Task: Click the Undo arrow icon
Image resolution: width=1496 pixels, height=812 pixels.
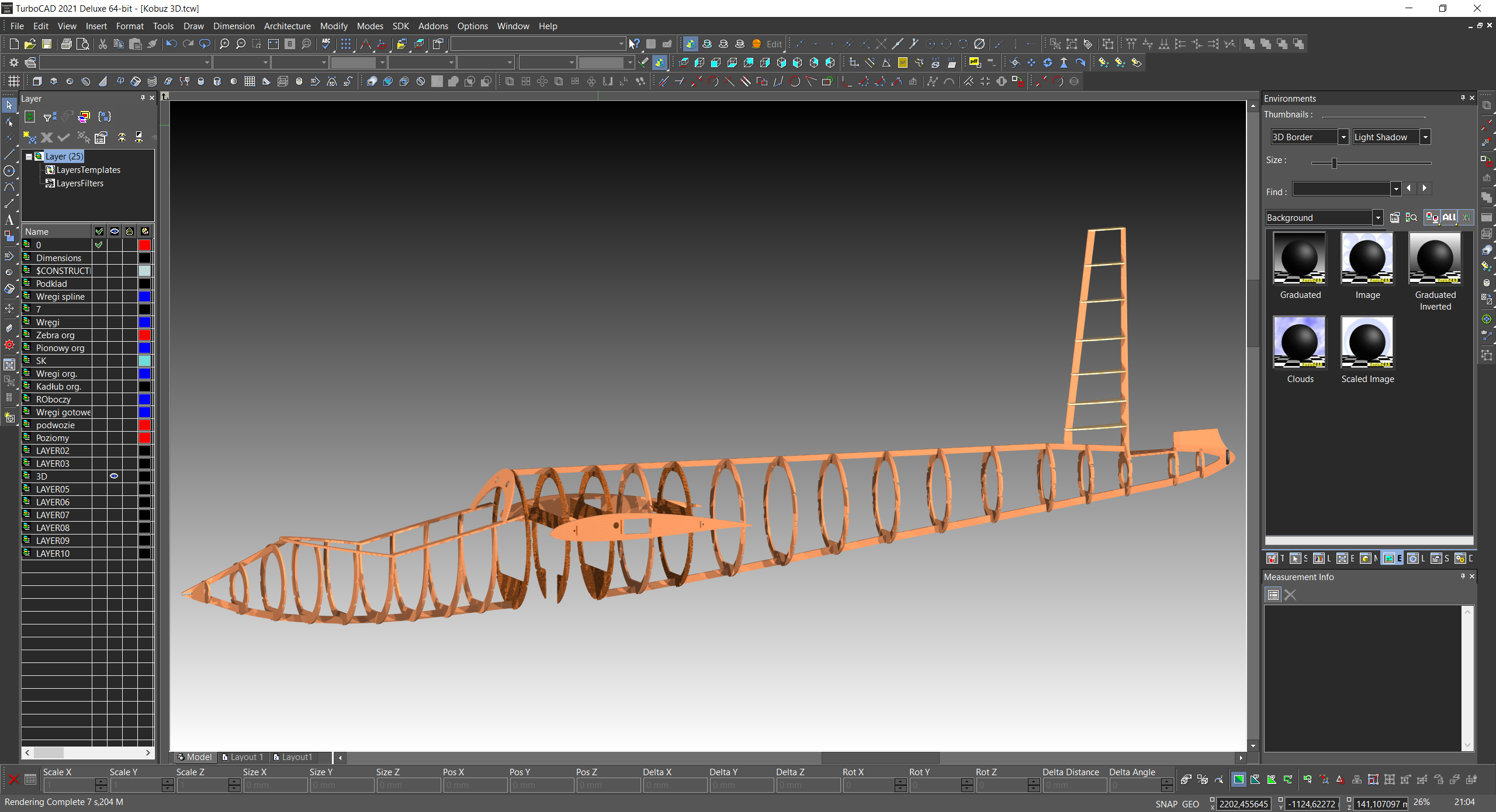Action: point(171,44)
